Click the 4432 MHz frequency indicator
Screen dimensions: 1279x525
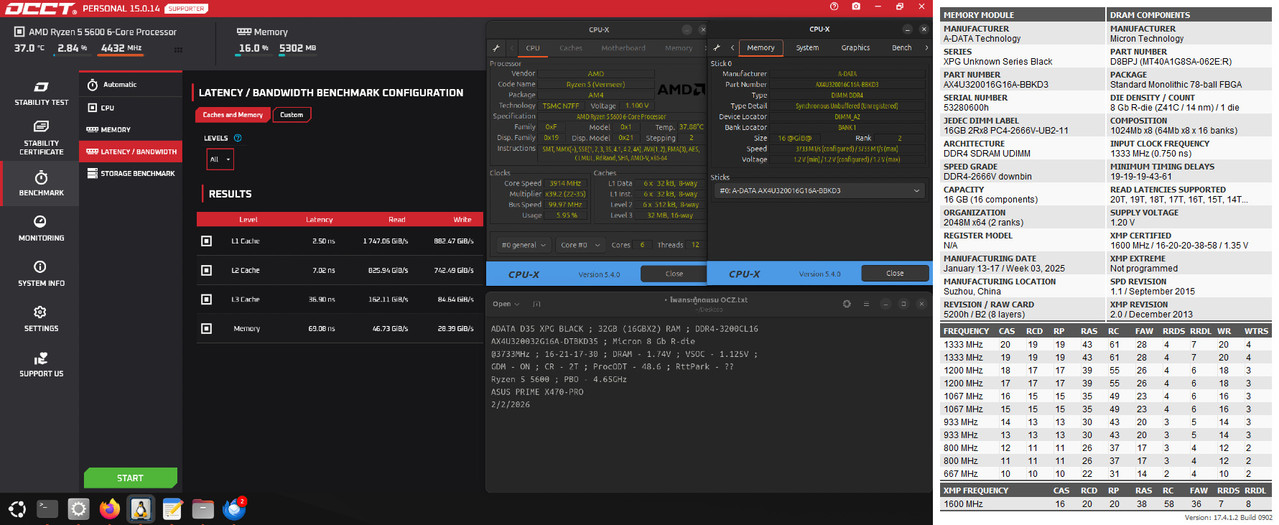(x=121, y=50)
